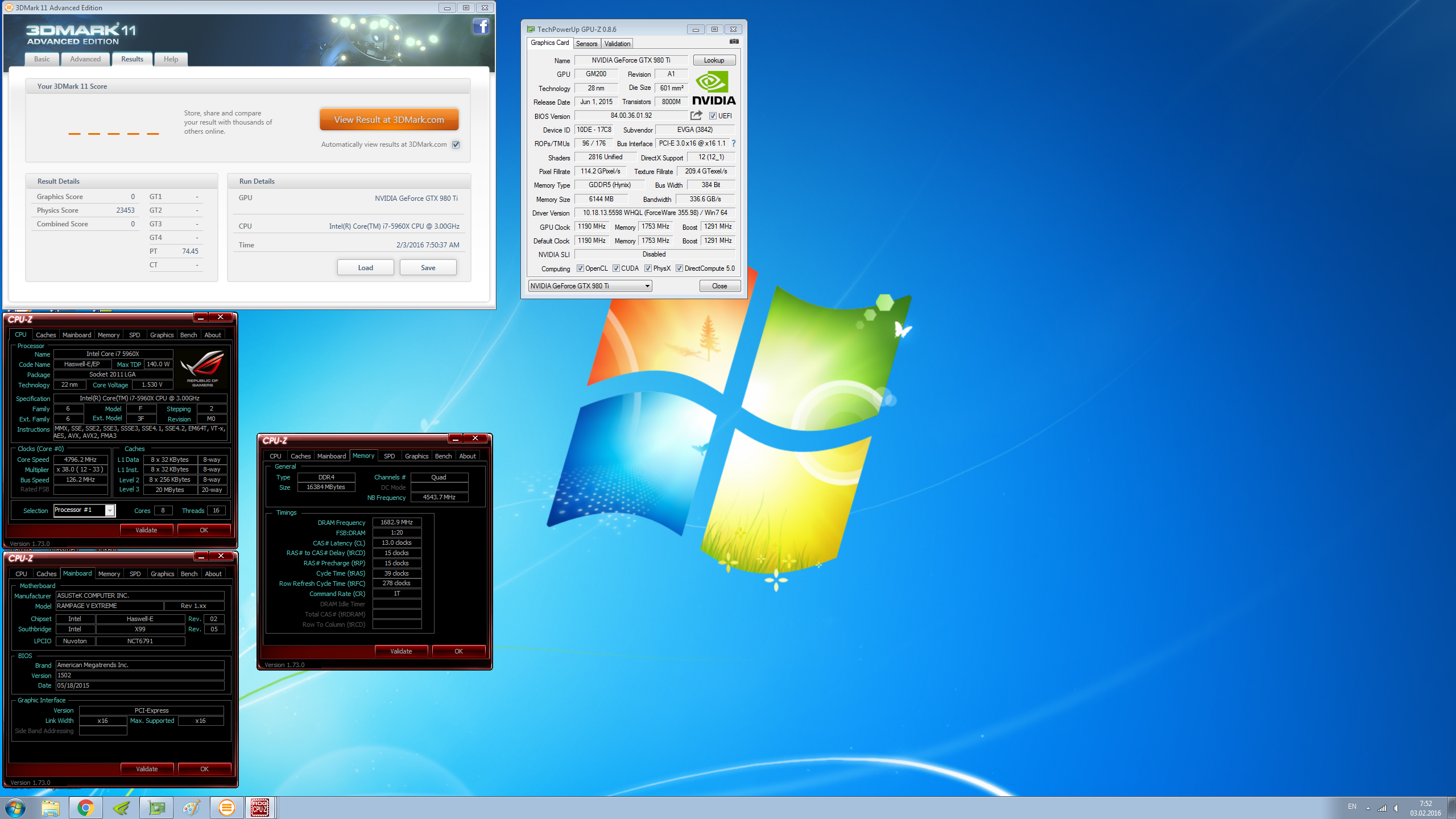Toggle the OpenCL checkbox
This screenshot has height=819, width=1456.
(x=580, y=268)
